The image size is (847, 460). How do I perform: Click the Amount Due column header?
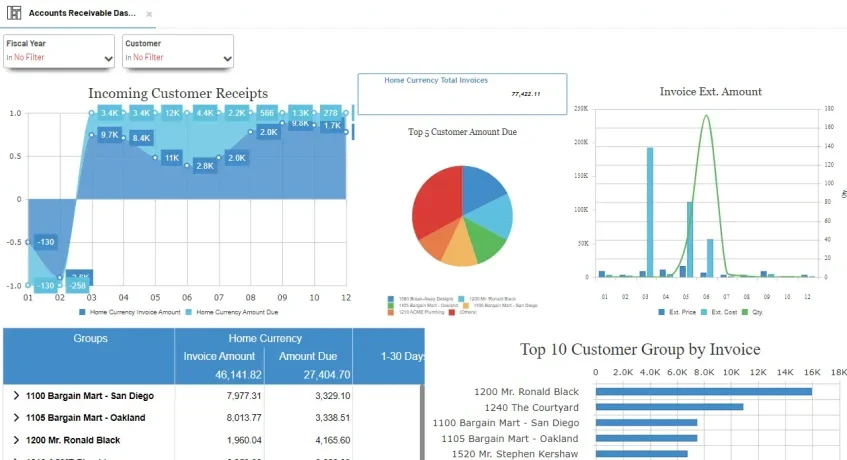point(308,356)
